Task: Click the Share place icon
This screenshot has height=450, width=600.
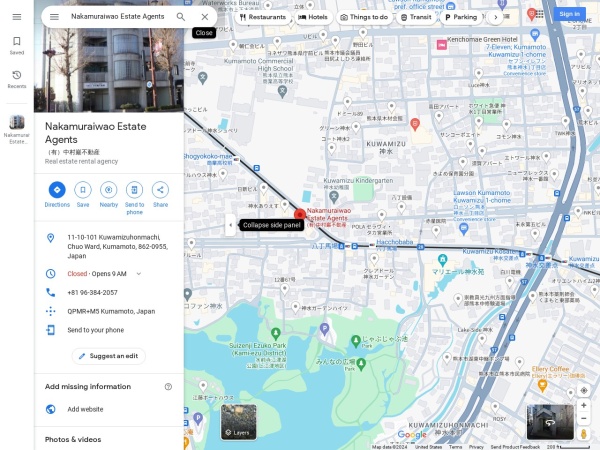Action: 160,190
